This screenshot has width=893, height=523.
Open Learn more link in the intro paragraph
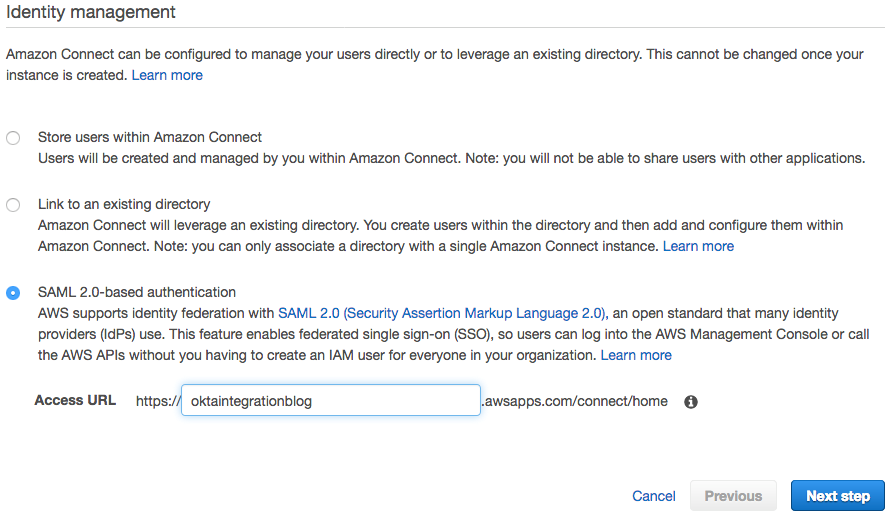coord(167,75)
